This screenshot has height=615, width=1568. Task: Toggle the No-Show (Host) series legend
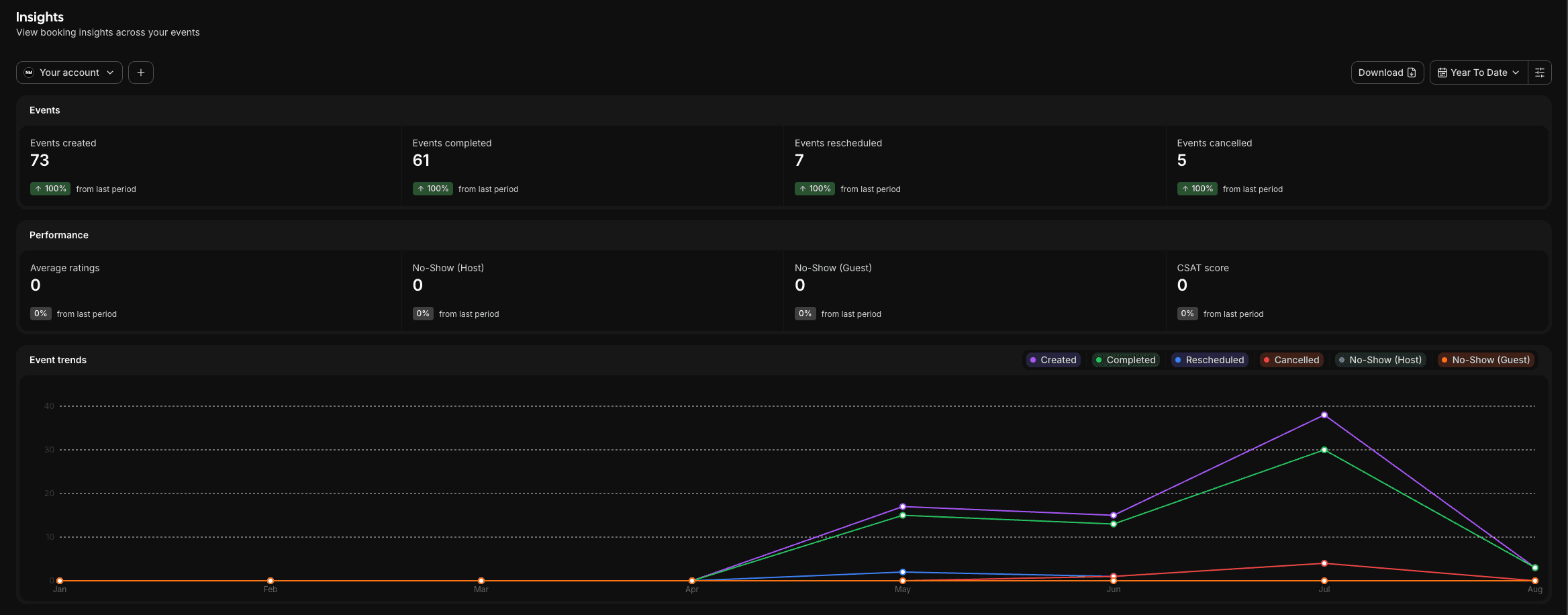[1380, 360]
